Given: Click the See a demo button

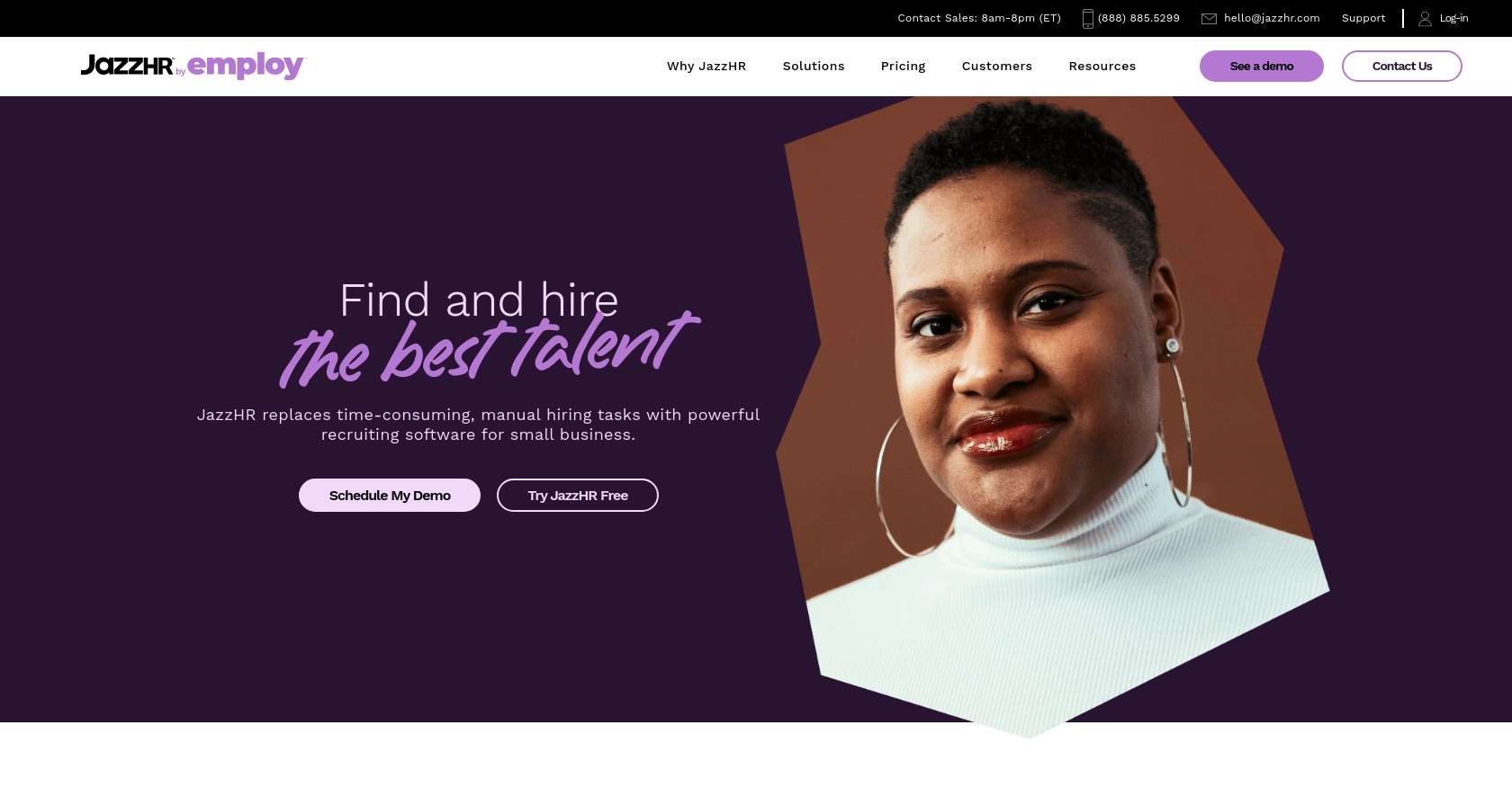Looking at the screenshot, I should (x=1262, y=67).
